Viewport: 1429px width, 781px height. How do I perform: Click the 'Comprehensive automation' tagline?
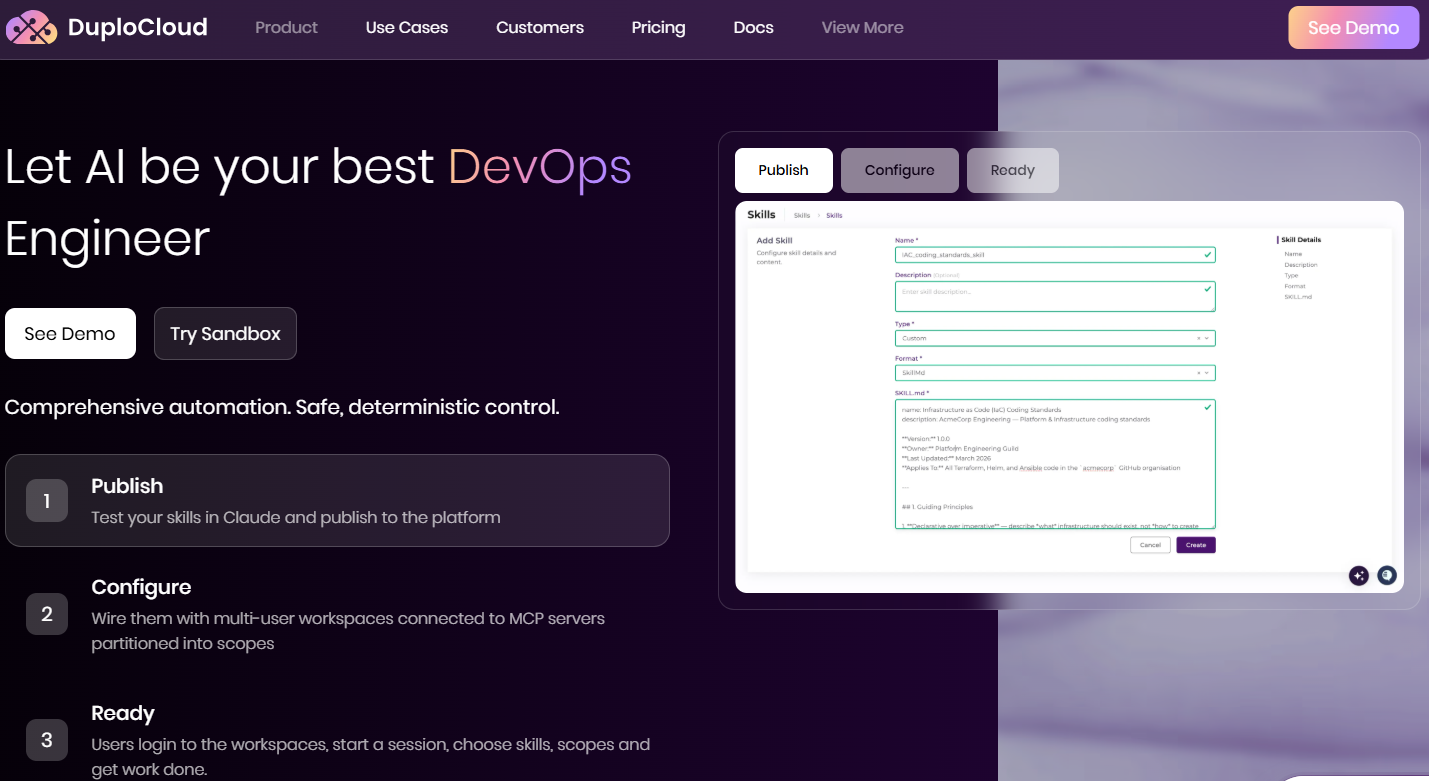tap(282, 407)
